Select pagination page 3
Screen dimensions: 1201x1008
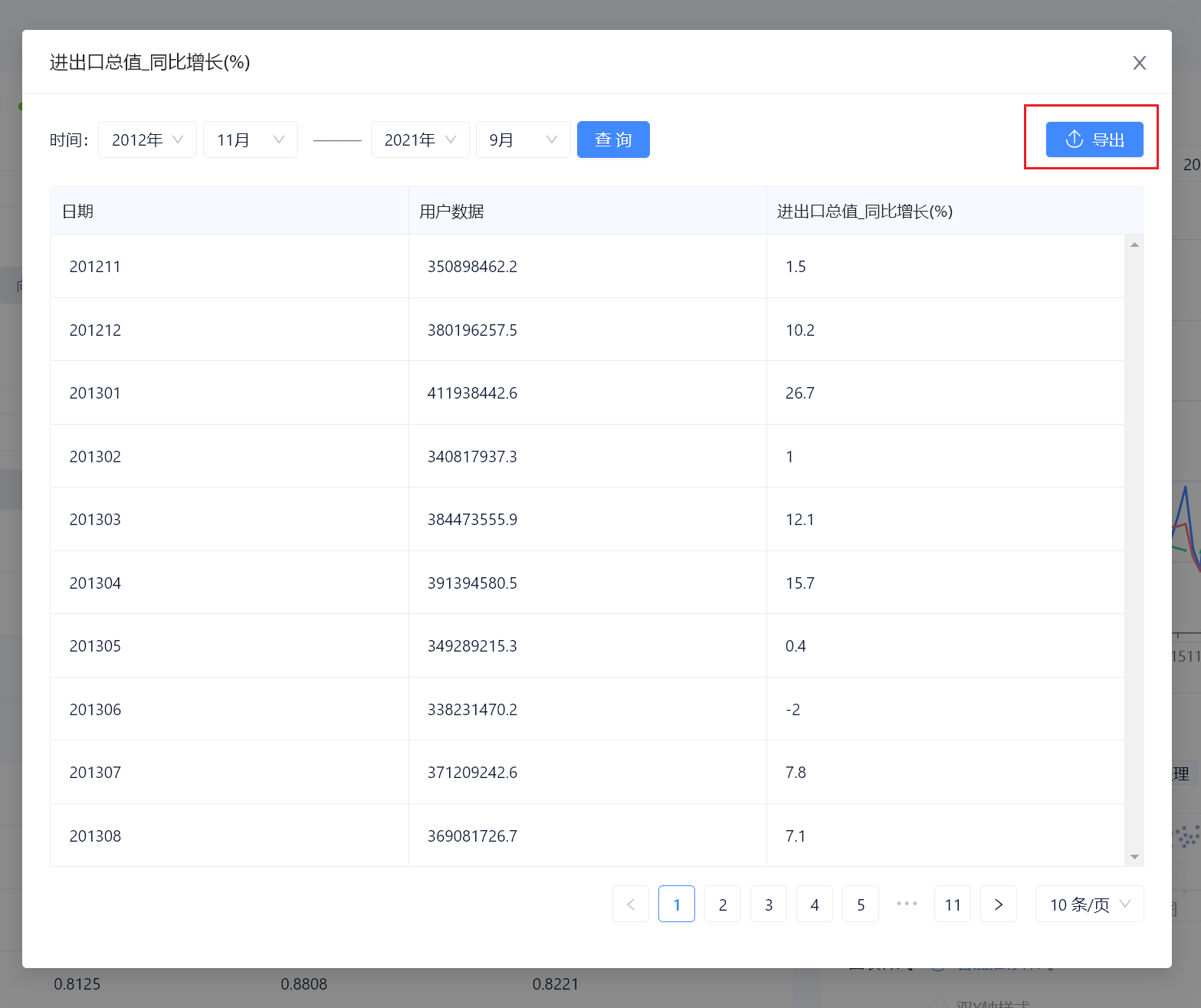(x=769, y=905)
